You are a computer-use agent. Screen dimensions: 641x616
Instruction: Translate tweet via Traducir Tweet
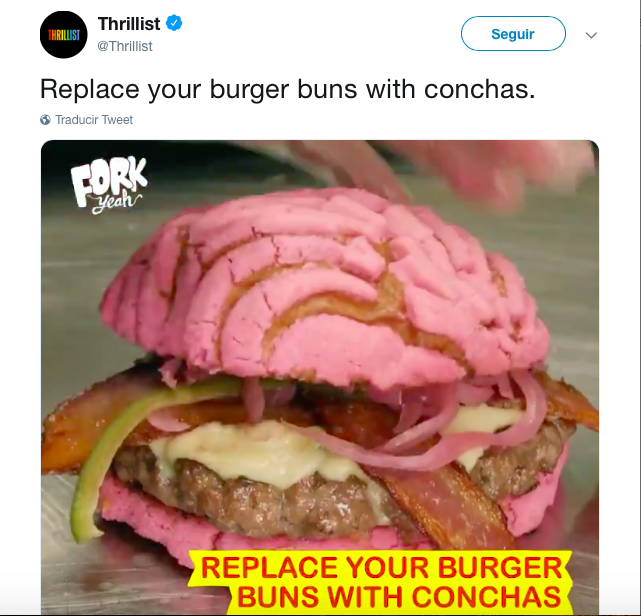coord(94,120)
